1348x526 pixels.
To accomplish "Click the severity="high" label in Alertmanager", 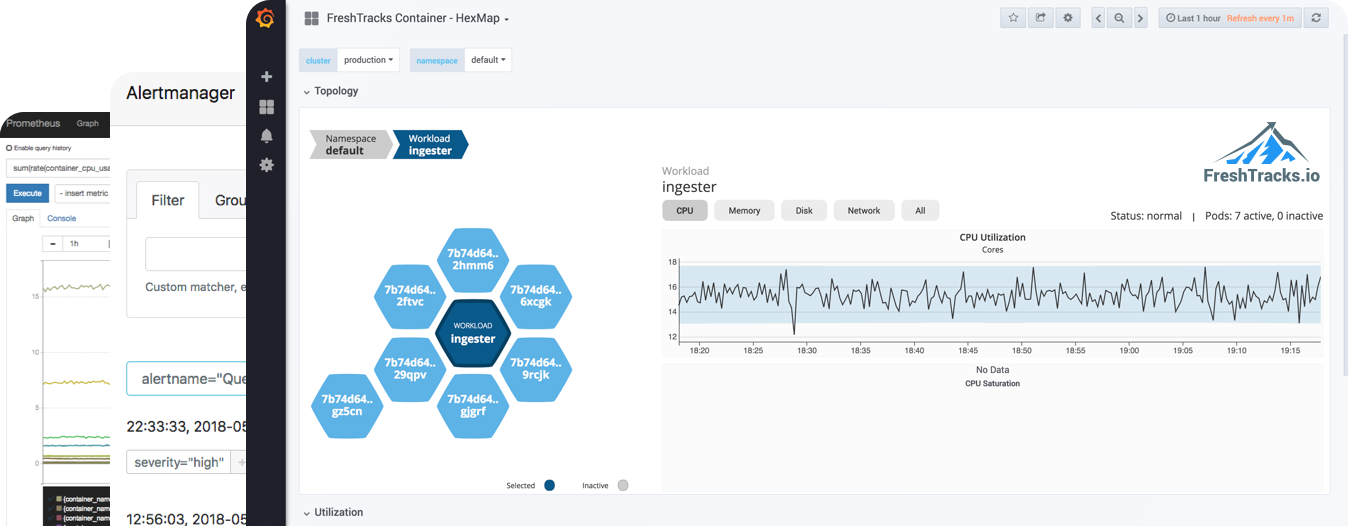I will [x=178, y=462].
